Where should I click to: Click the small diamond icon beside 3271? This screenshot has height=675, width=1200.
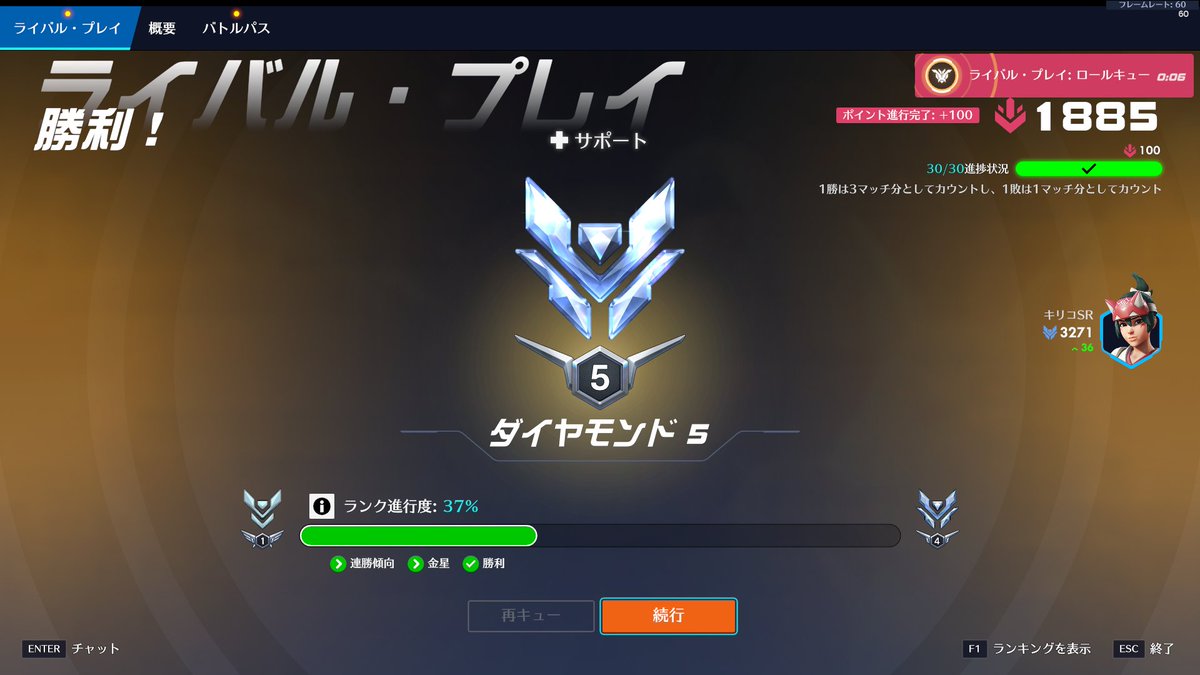click(1049, 332)
